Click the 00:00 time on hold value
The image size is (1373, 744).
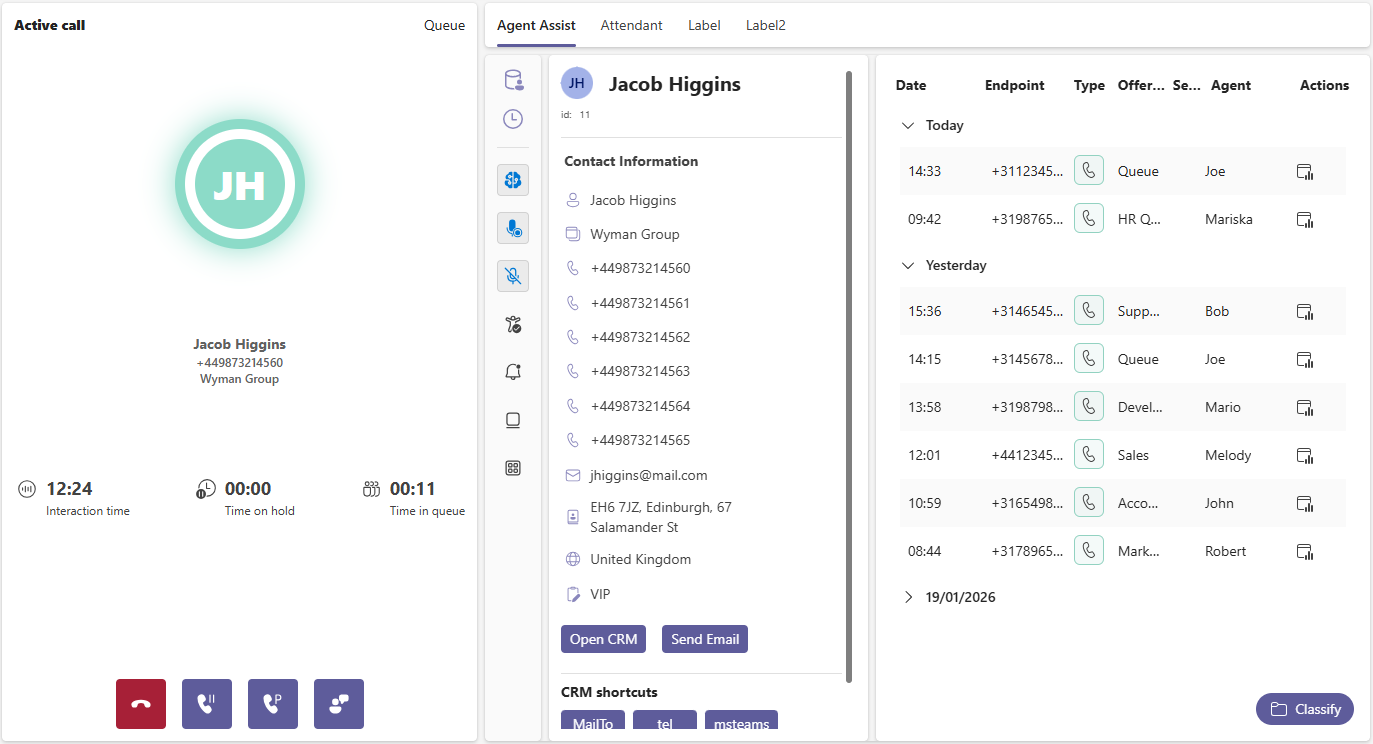tap(248, 489)
